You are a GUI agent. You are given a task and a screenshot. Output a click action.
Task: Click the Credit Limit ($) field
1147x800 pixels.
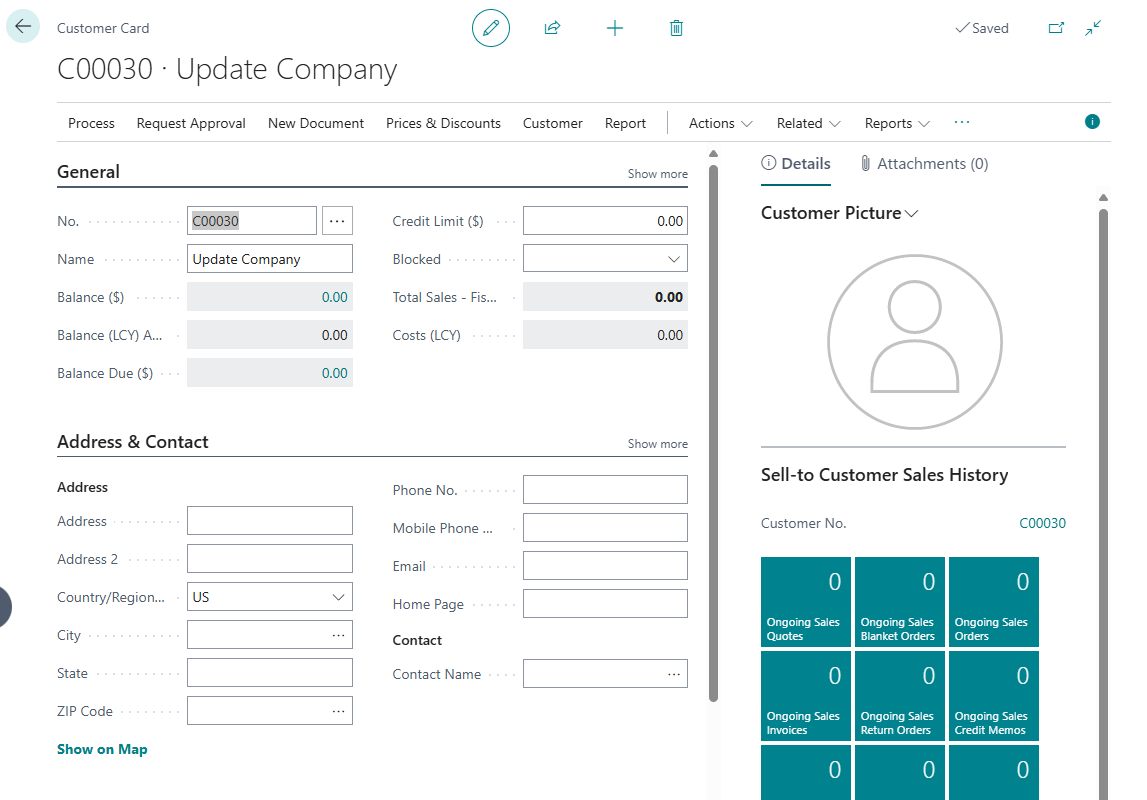click(605, 221)
